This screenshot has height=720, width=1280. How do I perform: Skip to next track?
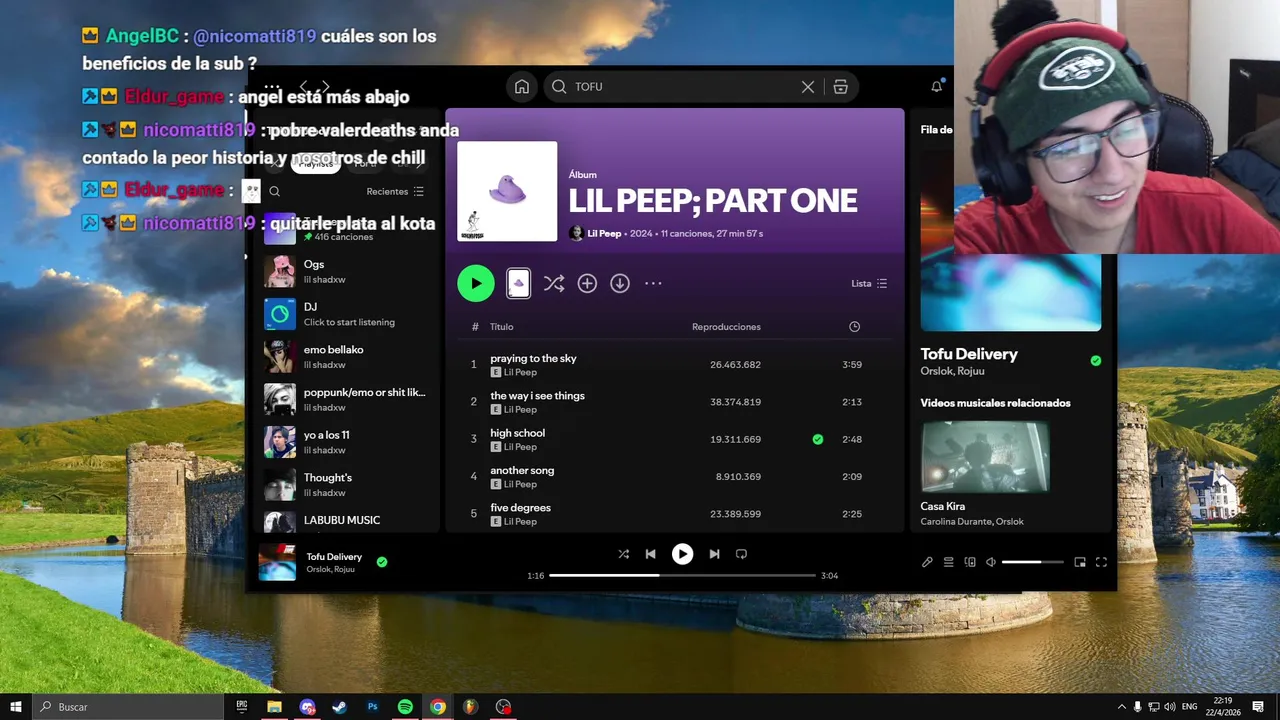pos(714,554)
